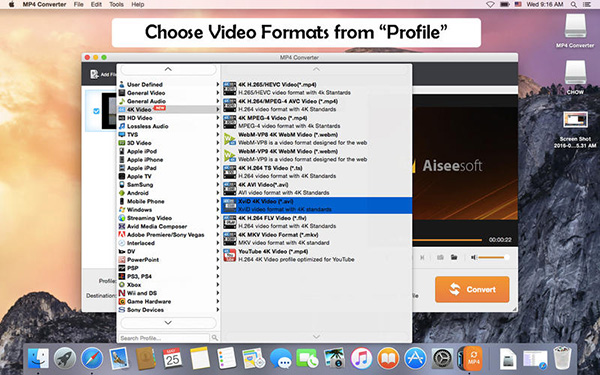The height and width of the screenshot is (375, 600).
Task: Click the profile search magnifier icon
Action: (215, 338)
